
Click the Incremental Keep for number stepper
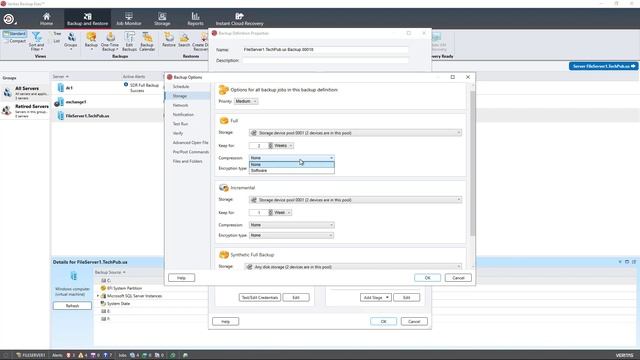270,213
